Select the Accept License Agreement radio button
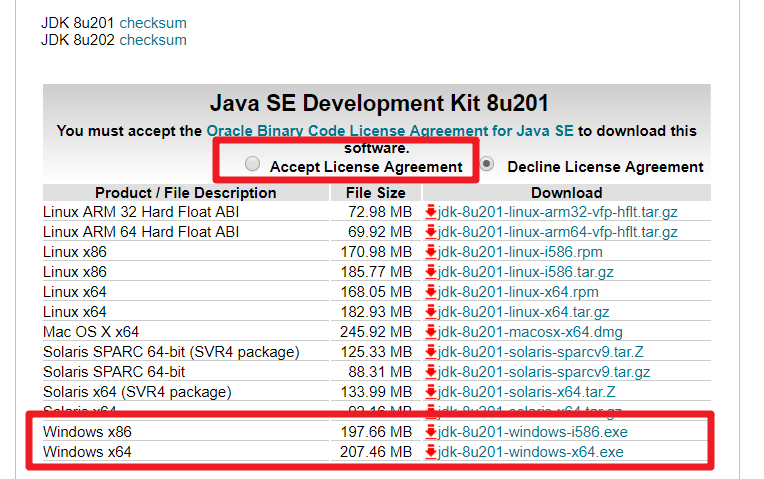This screenshot has height=479, width=764. [252, 164]
